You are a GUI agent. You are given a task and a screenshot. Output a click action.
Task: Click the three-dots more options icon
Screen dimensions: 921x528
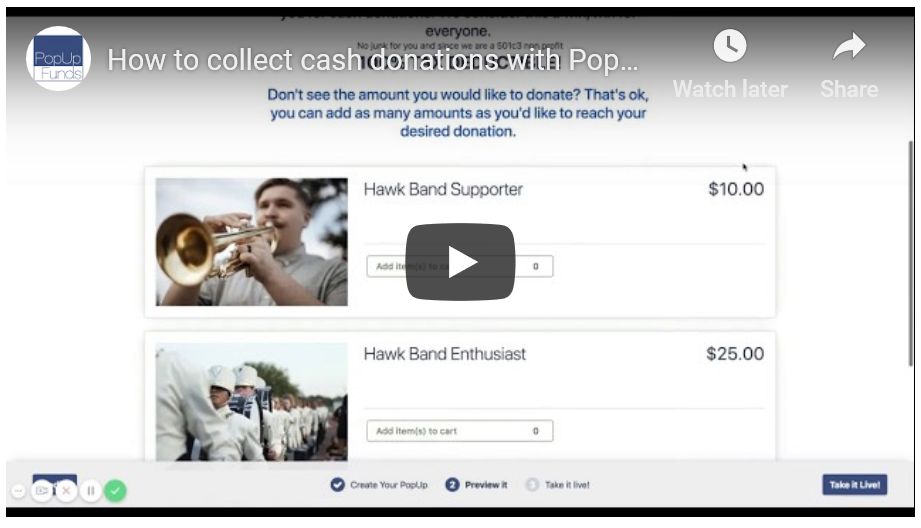coord(18,490)
